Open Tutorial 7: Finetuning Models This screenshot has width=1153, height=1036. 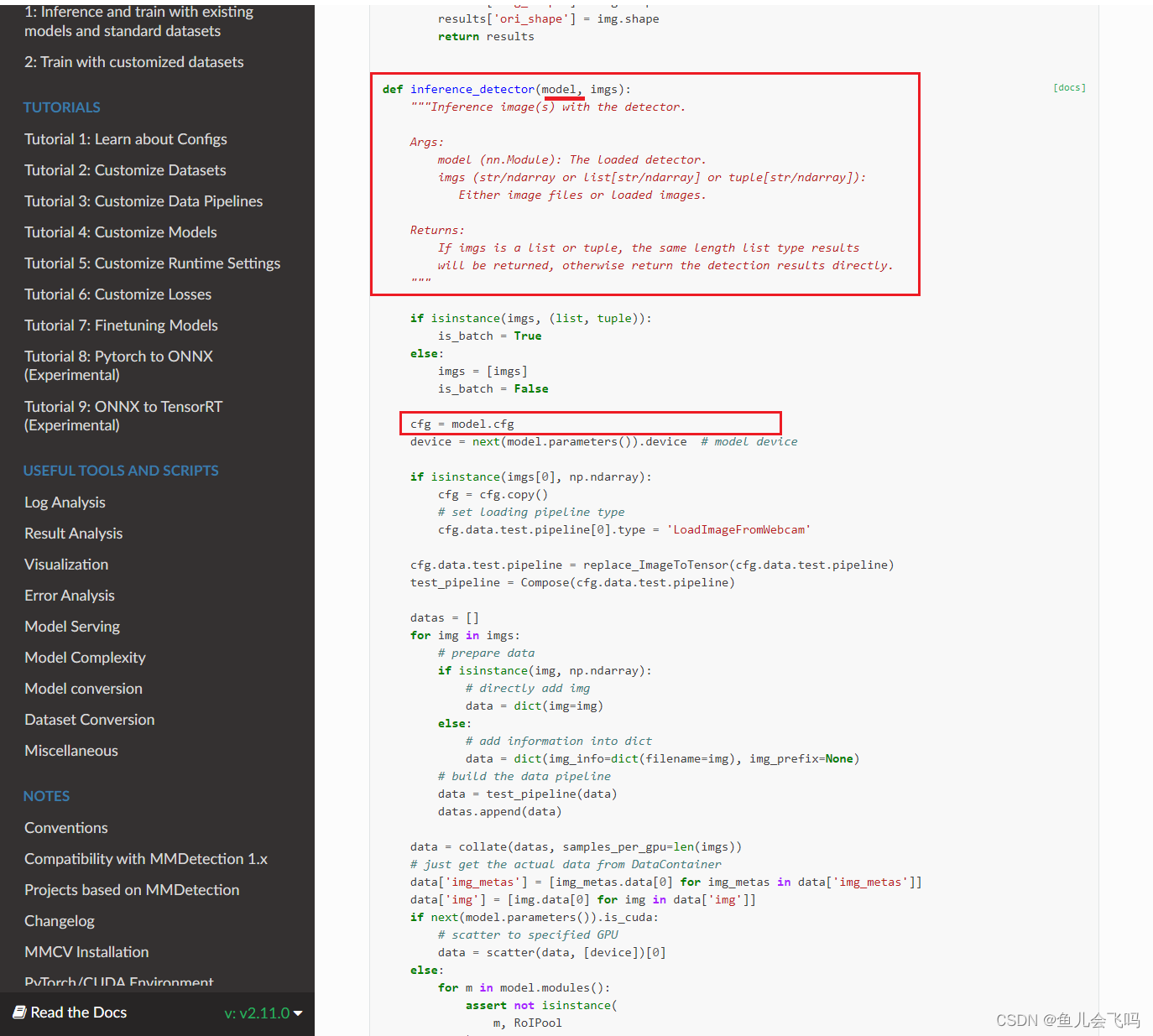pos(121,325)
